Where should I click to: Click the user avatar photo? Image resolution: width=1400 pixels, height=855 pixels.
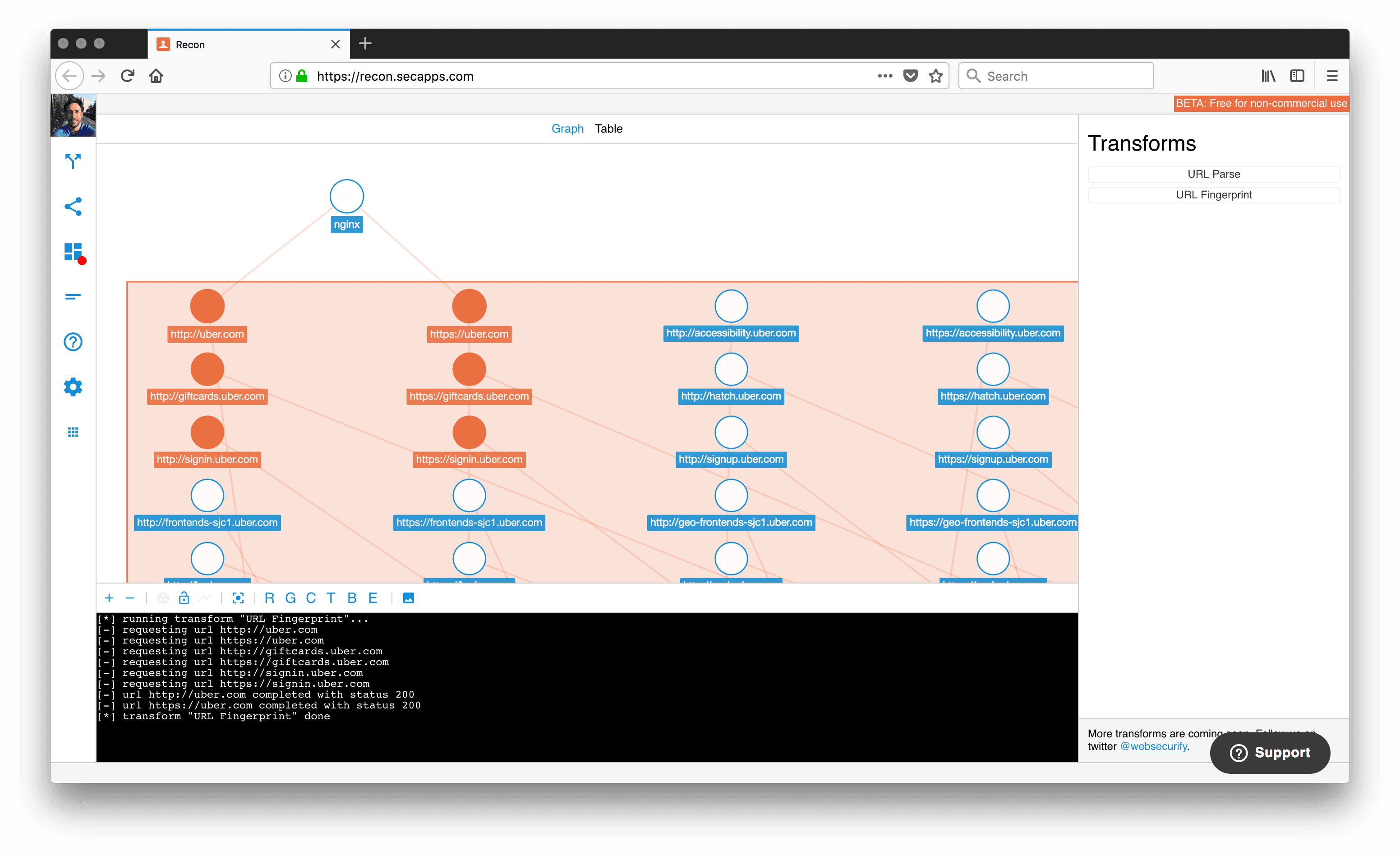tap(73, 115)
